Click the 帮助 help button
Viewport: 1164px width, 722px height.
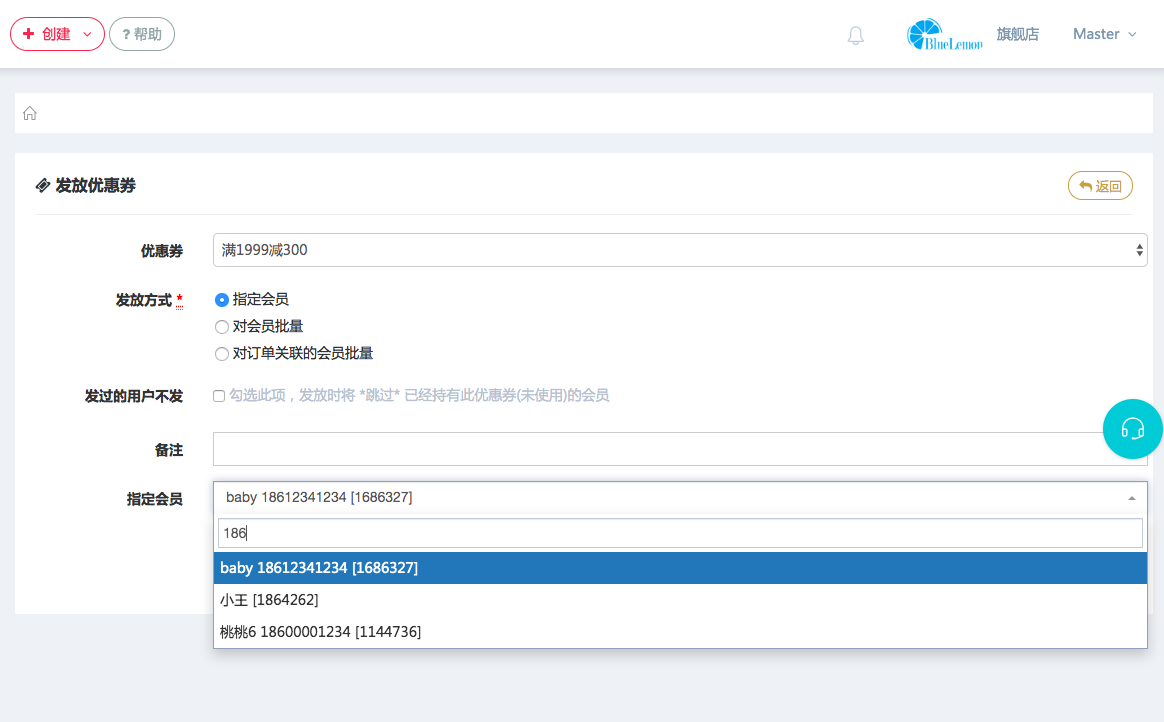click(x=142, y=34)
